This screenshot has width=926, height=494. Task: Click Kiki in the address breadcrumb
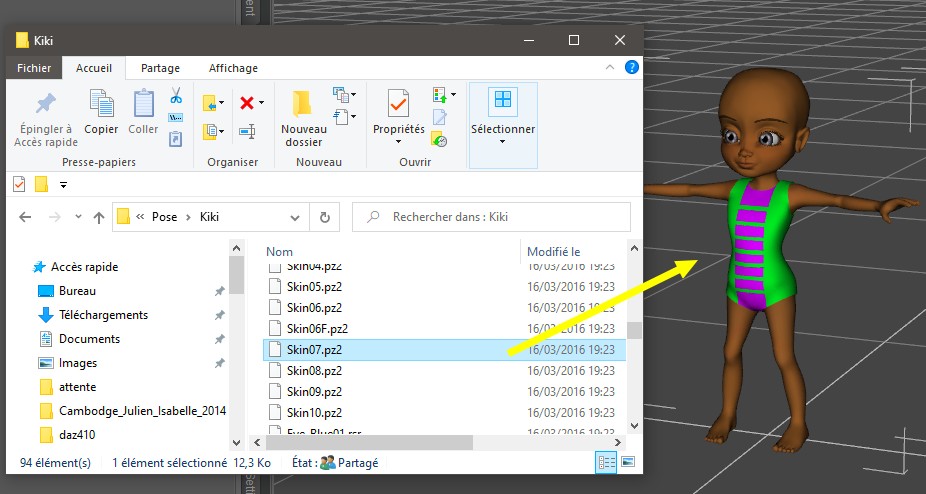(x=209, y=217)
